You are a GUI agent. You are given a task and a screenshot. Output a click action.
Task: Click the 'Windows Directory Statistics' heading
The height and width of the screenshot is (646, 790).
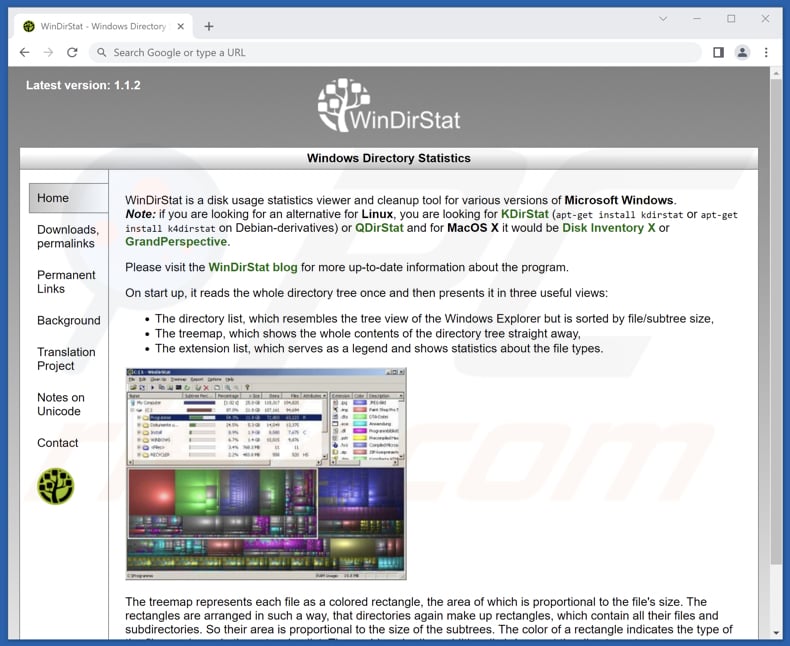pos(388,158)
